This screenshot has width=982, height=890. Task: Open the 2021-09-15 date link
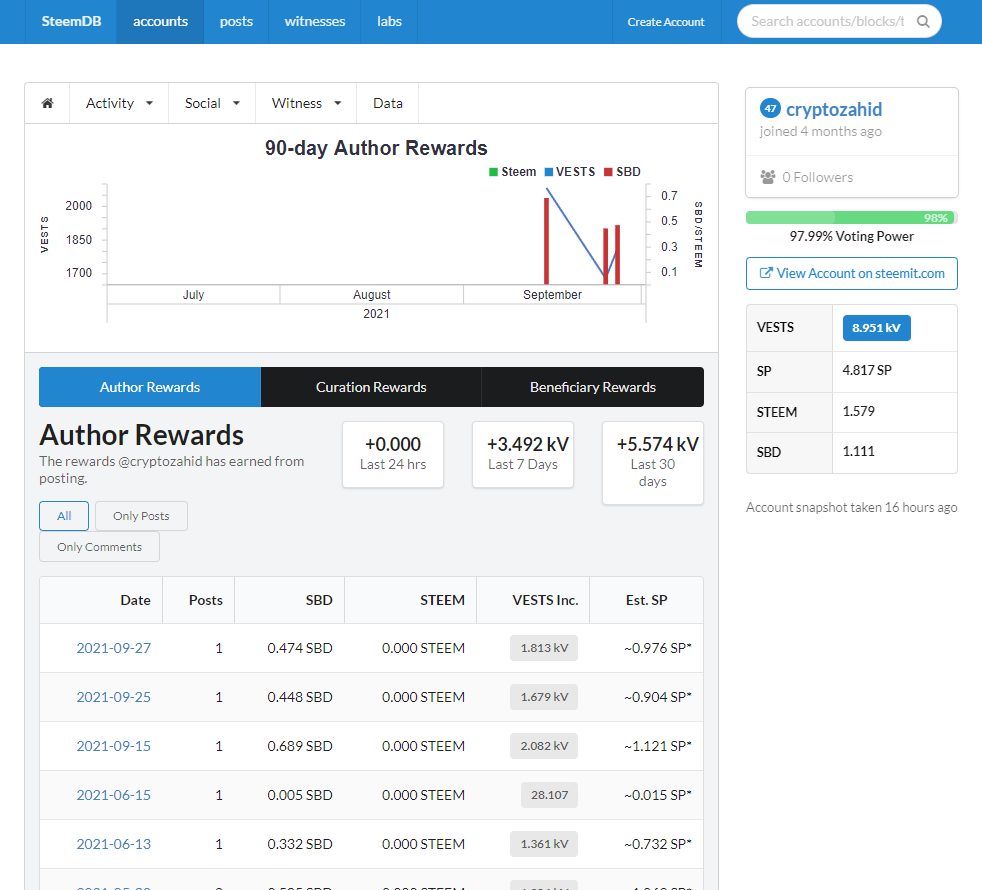tap(113, 746)
